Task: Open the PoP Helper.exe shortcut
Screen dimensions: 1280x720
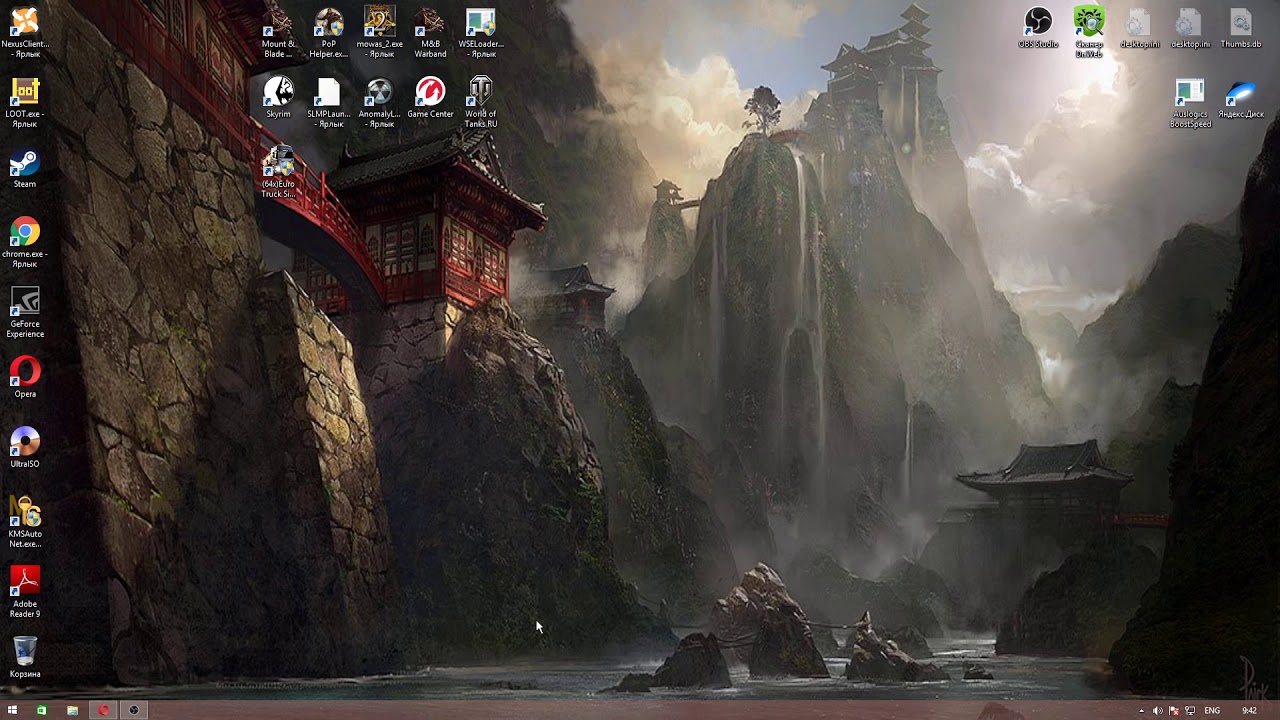Action: (329, 32)
